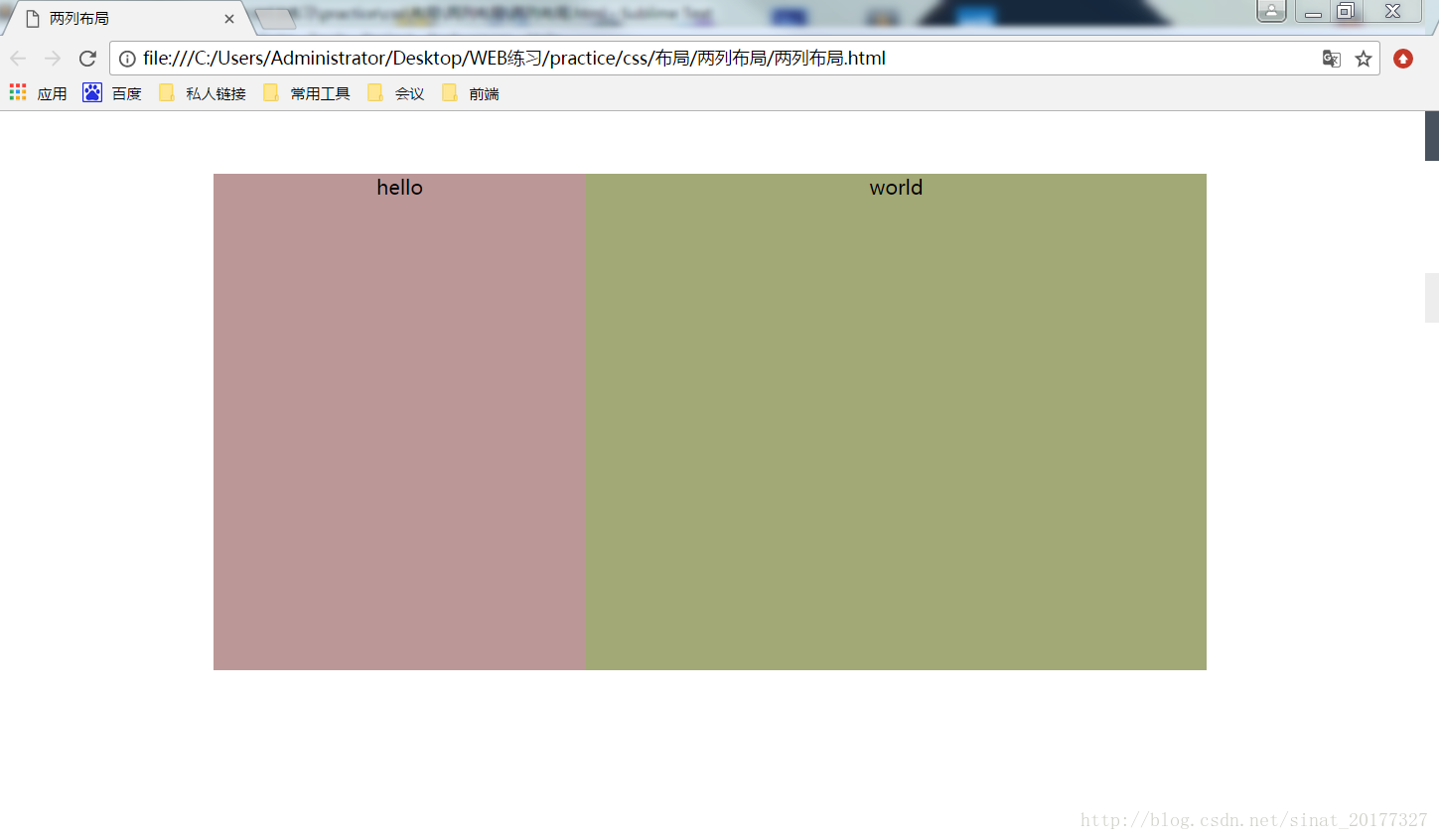Click the address bar URL
The height and width of the screenshot is (840, 1439).
click(x=514, y=59)
